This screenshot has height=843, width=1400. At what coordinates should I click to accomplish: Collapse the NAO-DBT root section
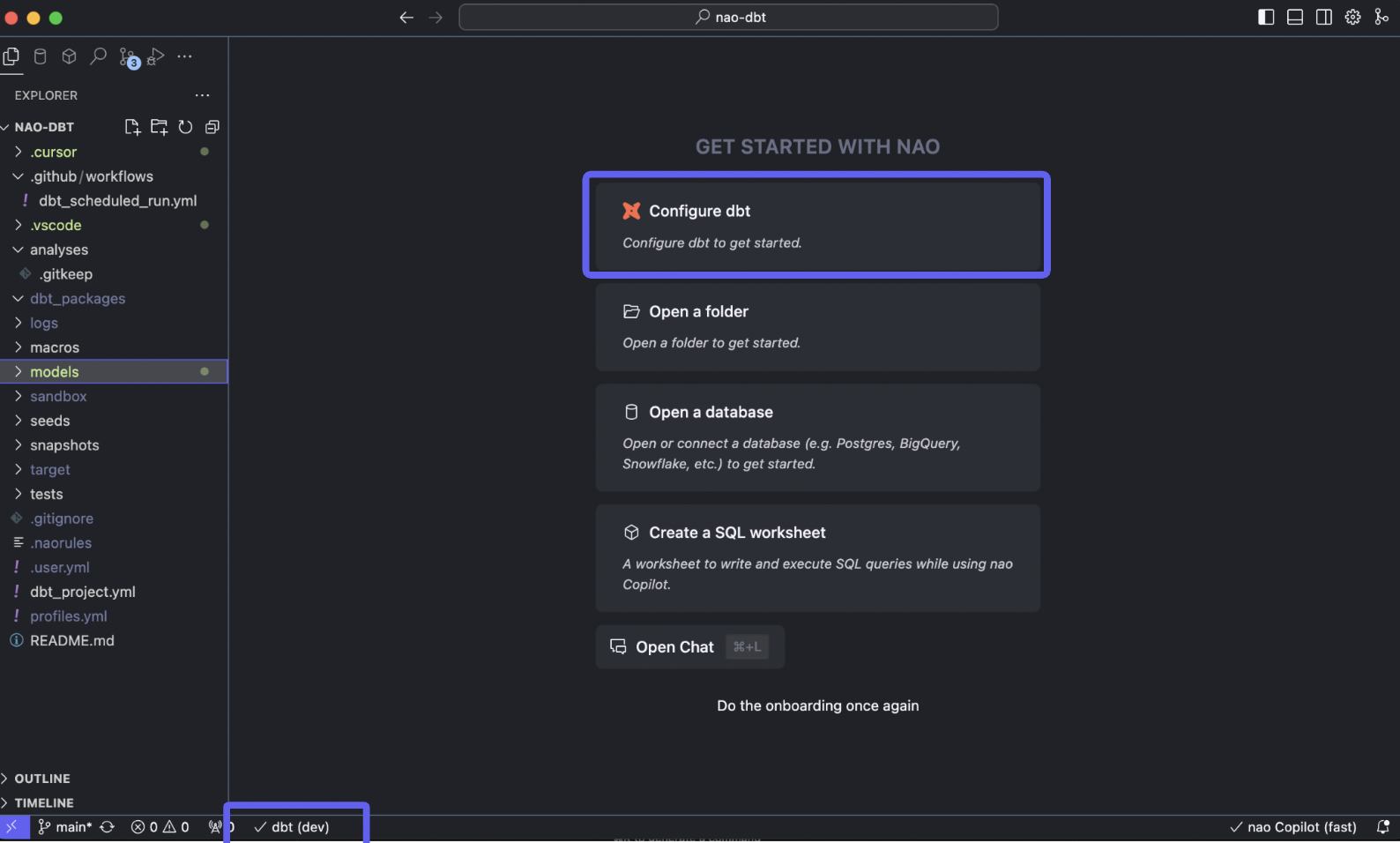tap(44, 127)
